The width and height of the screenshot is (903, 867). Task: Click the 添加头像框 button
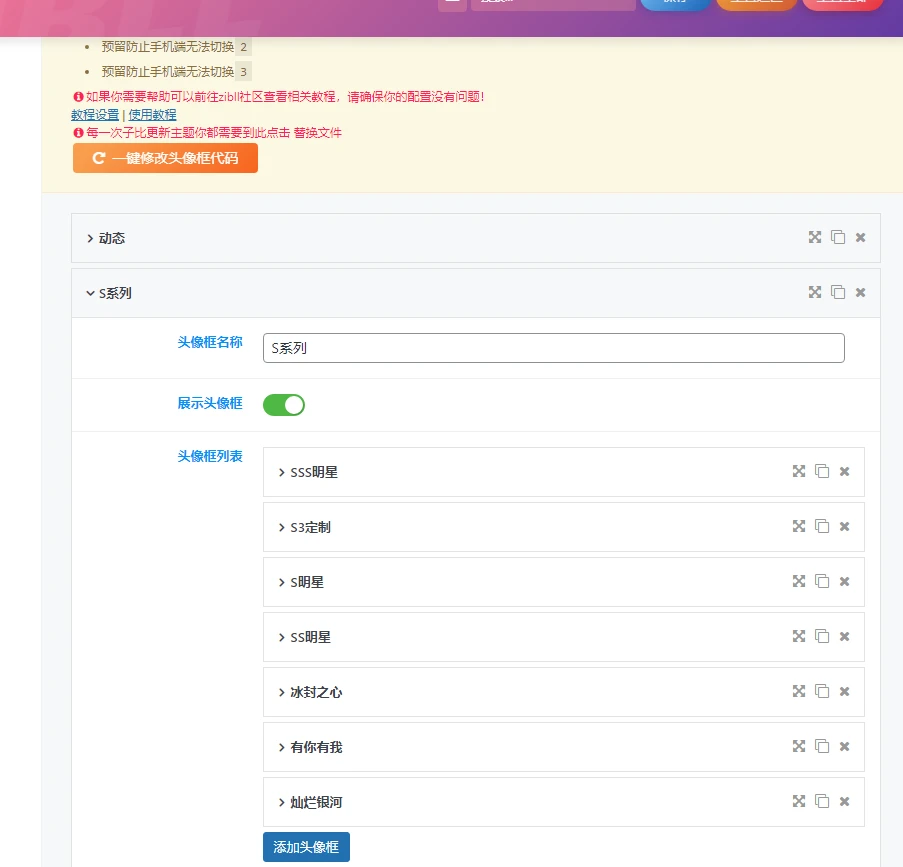306,847
